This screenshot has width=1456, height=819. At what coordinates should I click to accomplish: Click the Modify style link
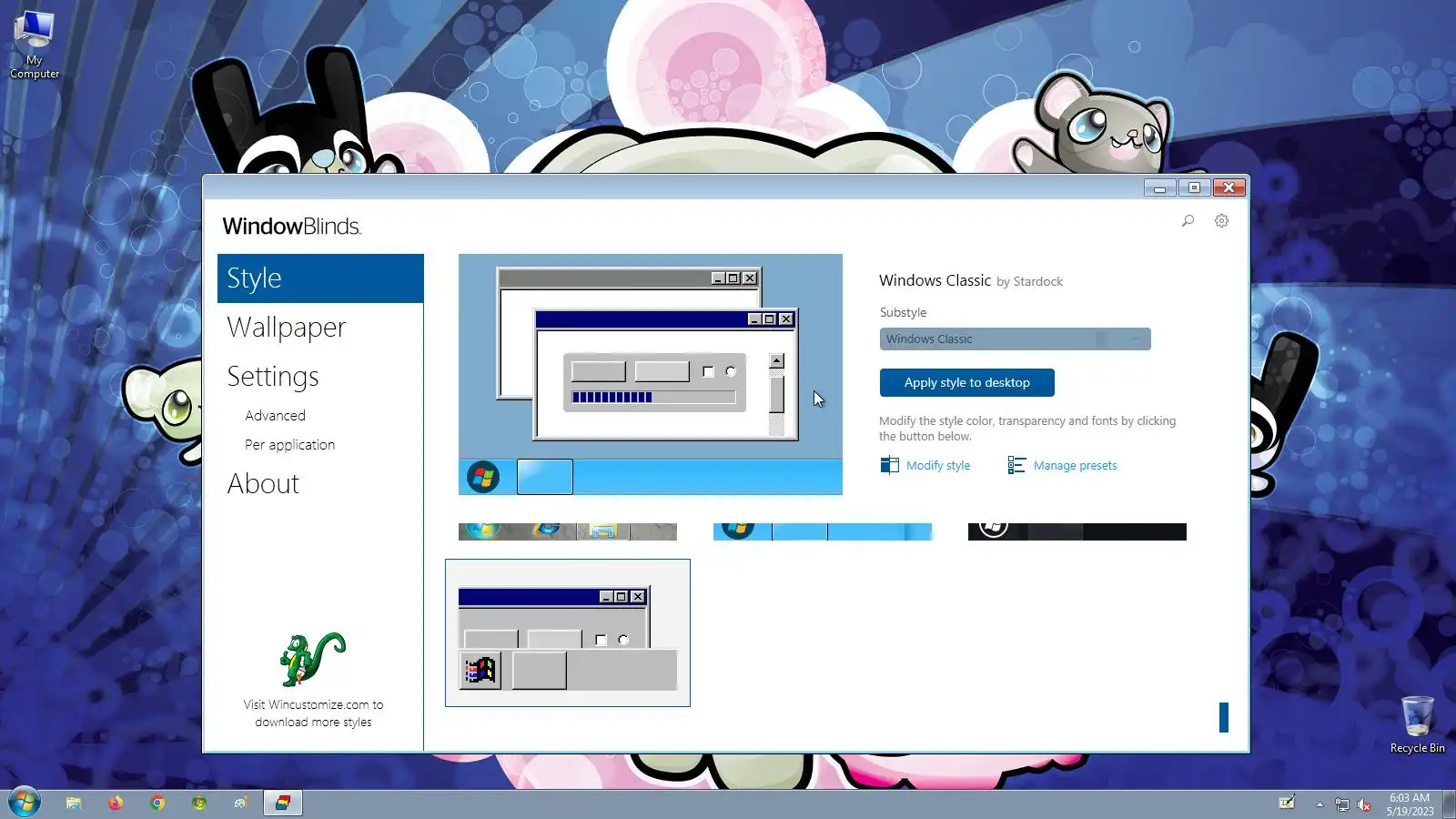(937, 466)
